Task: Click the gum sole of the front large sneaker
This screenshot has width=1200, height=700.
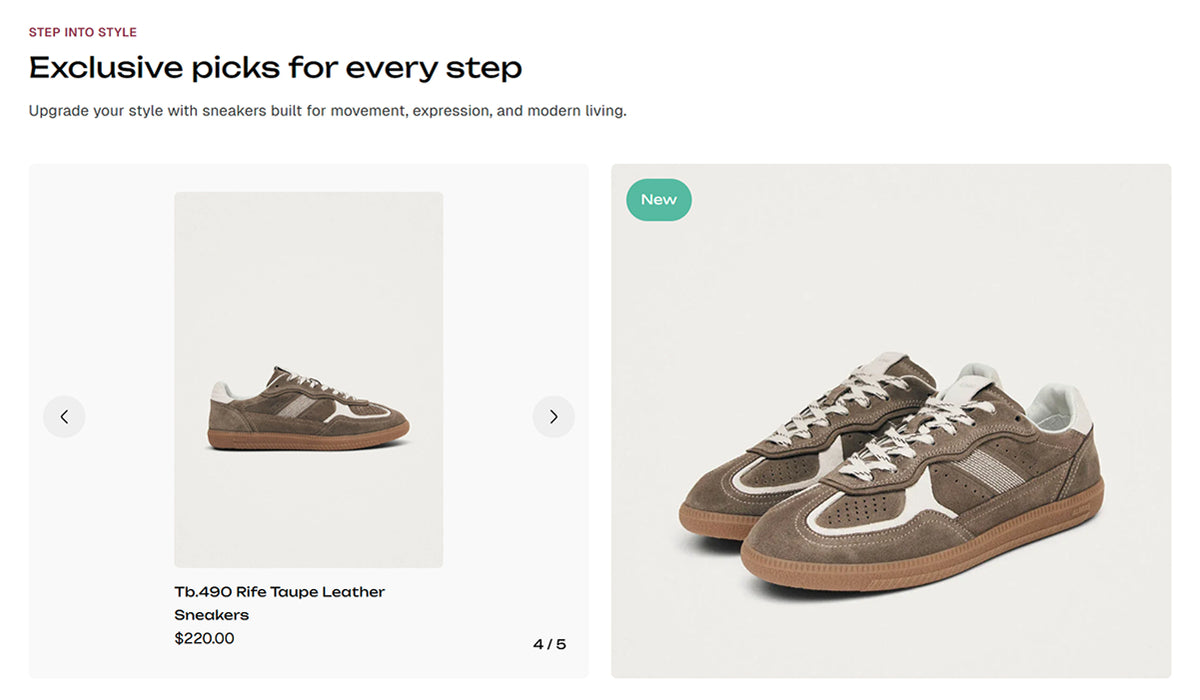Action: tap(900, 570)
